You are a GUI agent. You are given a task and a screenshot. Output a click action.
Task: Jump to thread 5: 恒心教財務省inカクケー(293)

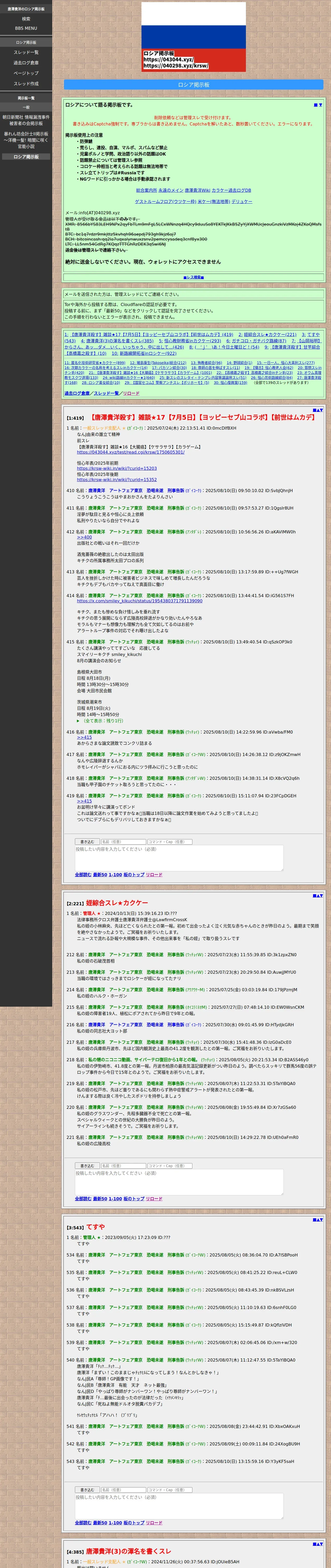coord(190,341)
